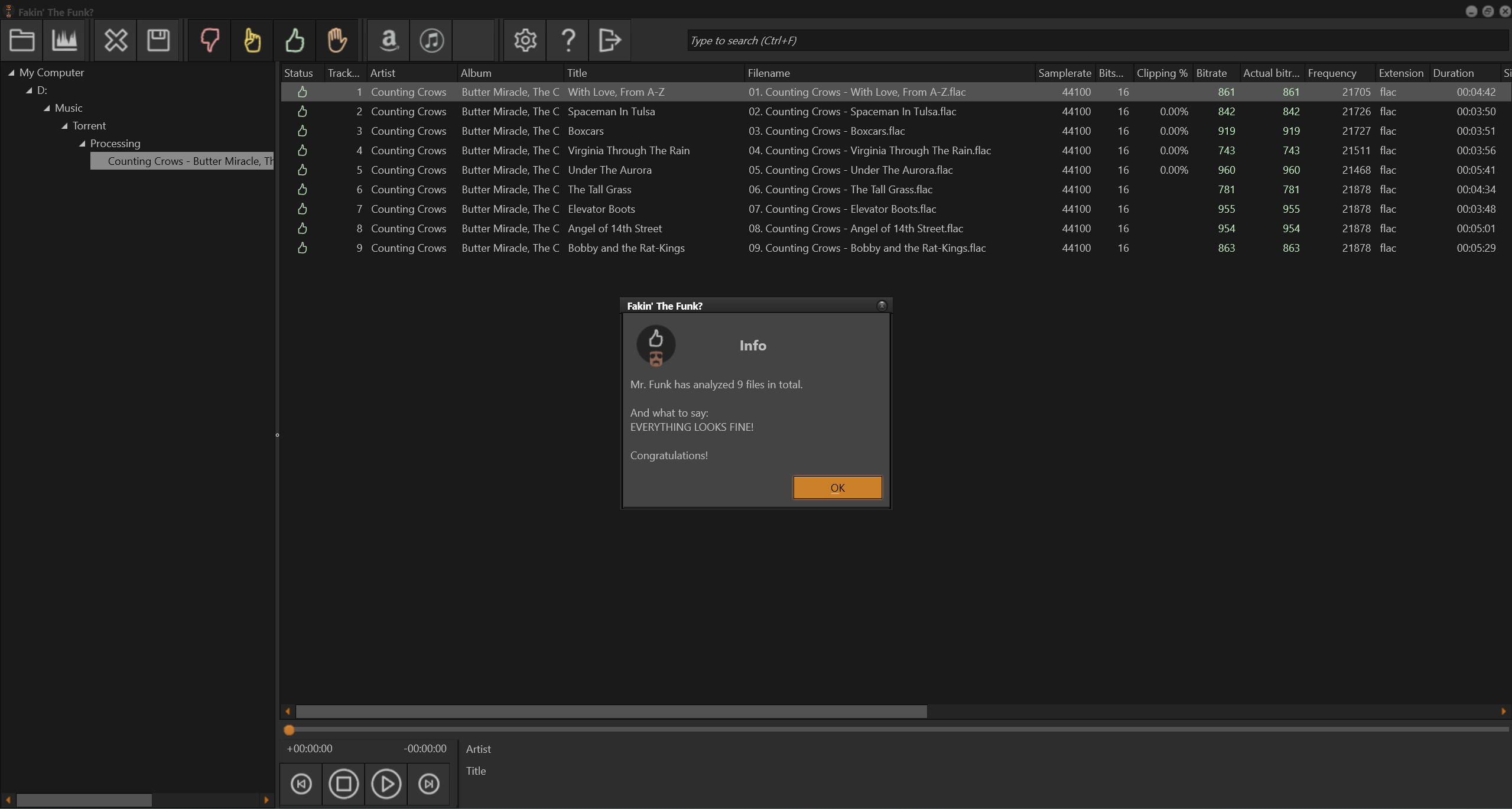This screenshot has height=809, width=1512.
Task: Collapse the Processing folder node
Action: coord(82,144)
